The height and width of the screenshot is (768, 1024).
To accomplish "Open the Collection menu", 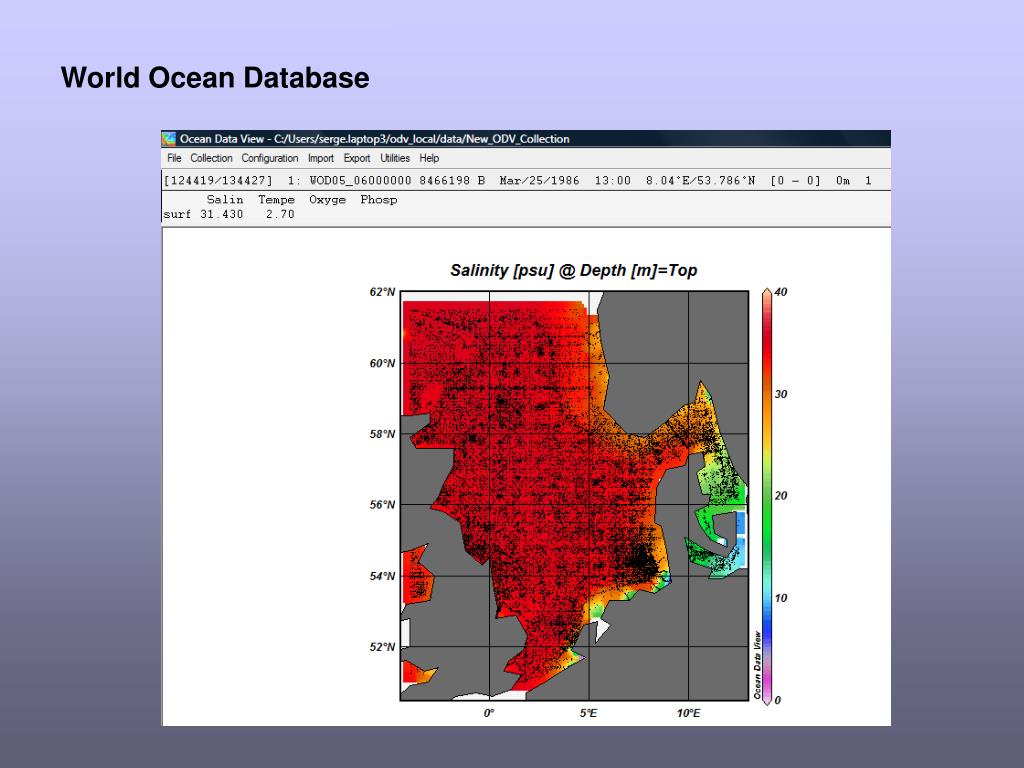I will pyautogui.click(x=211, y=158).
